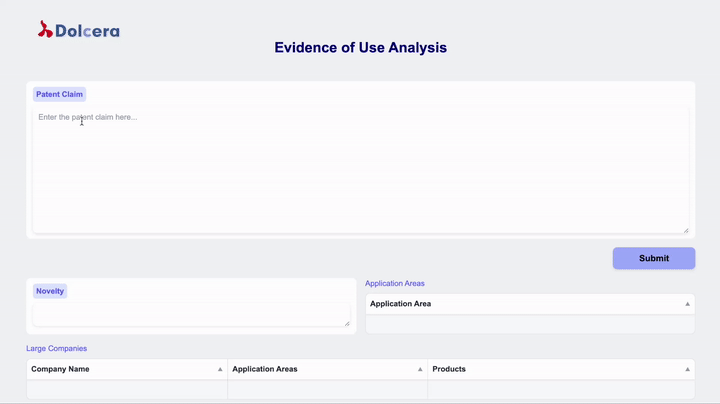Click the Novelty textarea resize handle
The width and height of the screenshot is (720, 404).
coord(347,322)
